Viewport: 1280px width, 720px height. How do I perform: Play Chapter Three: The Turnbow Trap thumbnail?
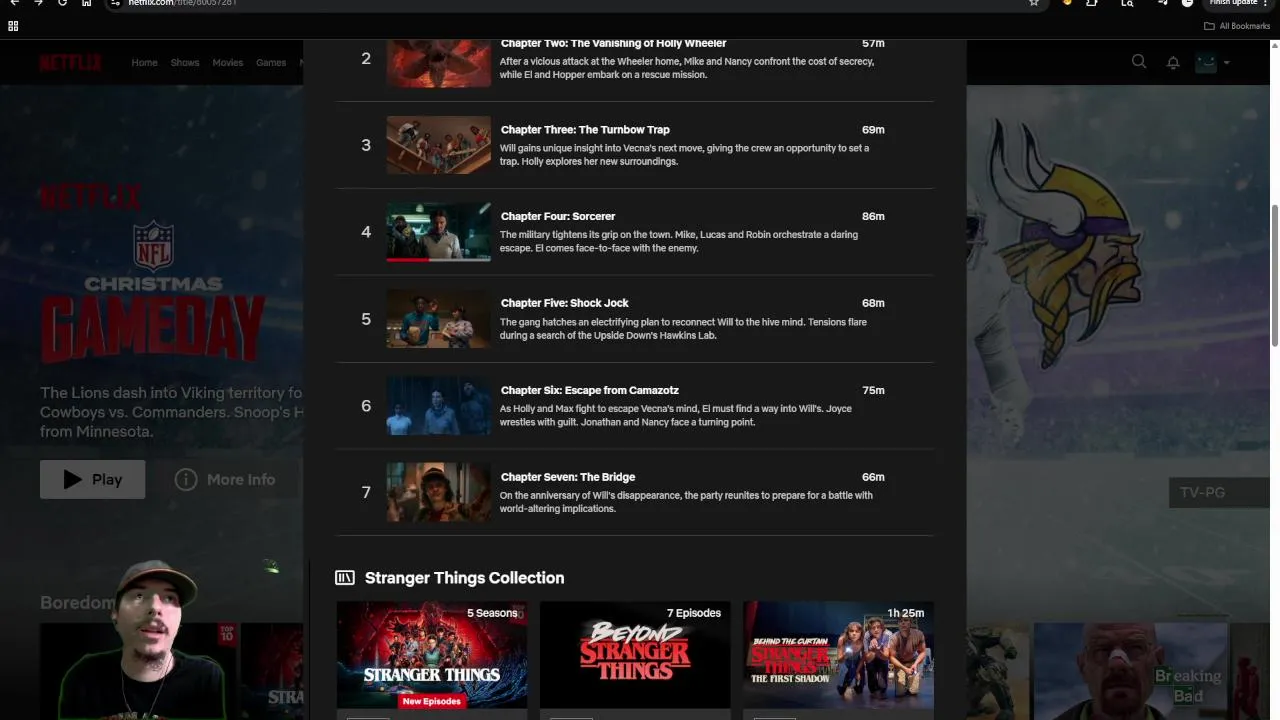pos(439,145)
